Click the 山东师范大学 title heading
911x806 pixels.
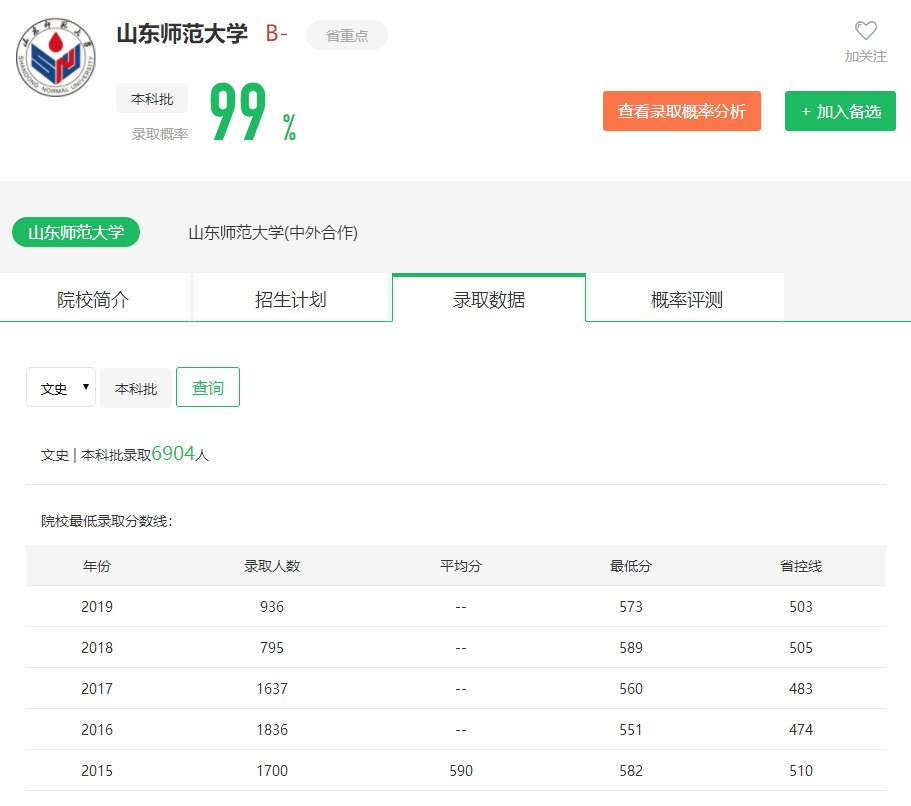click(x=182, y=33)
